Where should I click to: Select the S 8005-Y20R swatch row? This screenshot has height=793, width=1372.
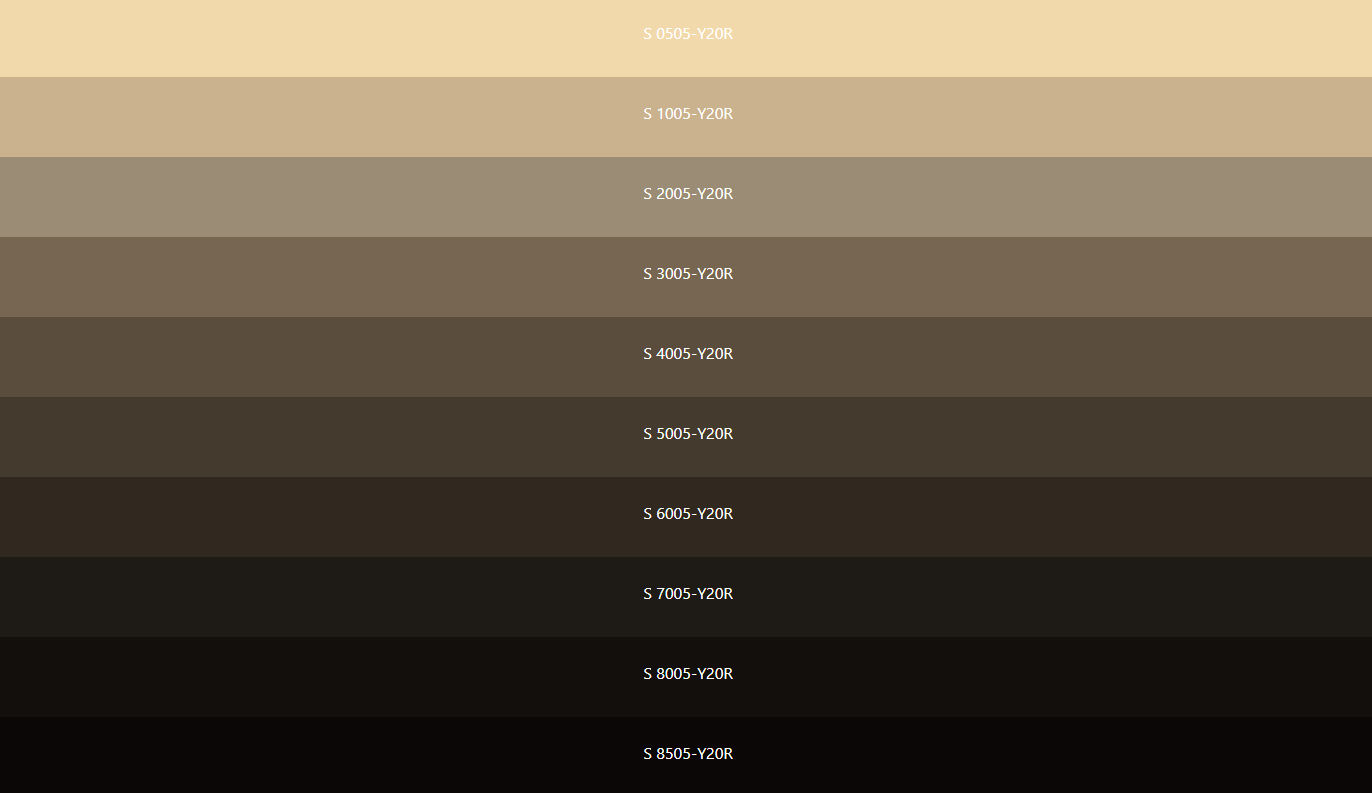(x=300, y=677)
